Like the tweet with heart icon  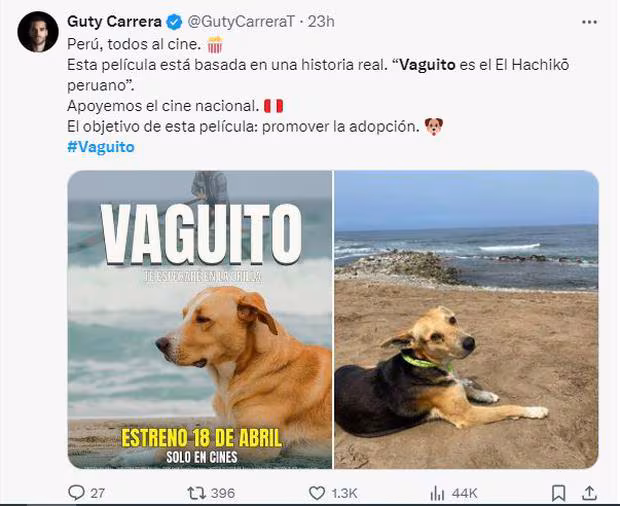click(x=317, y=493)
